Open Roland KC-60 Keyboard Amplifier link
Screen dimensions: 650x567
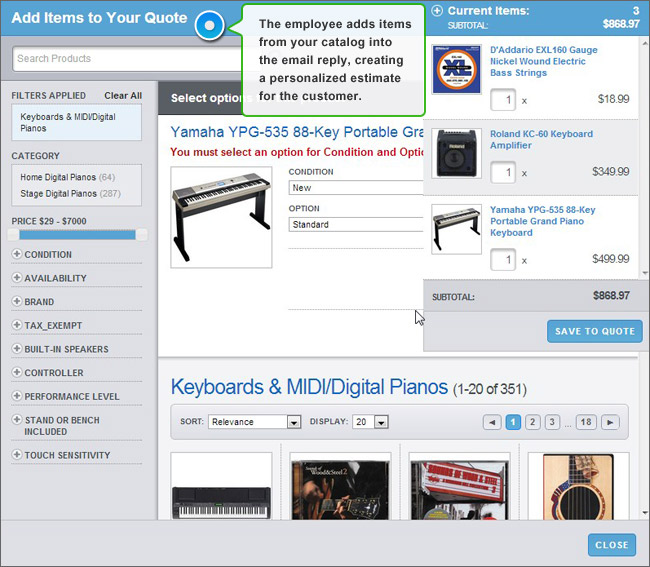(x=541, y=140)
